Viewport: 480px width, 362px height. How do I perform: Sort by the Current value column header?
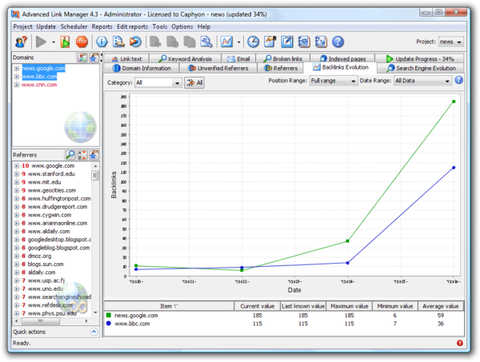click(257, 306)
